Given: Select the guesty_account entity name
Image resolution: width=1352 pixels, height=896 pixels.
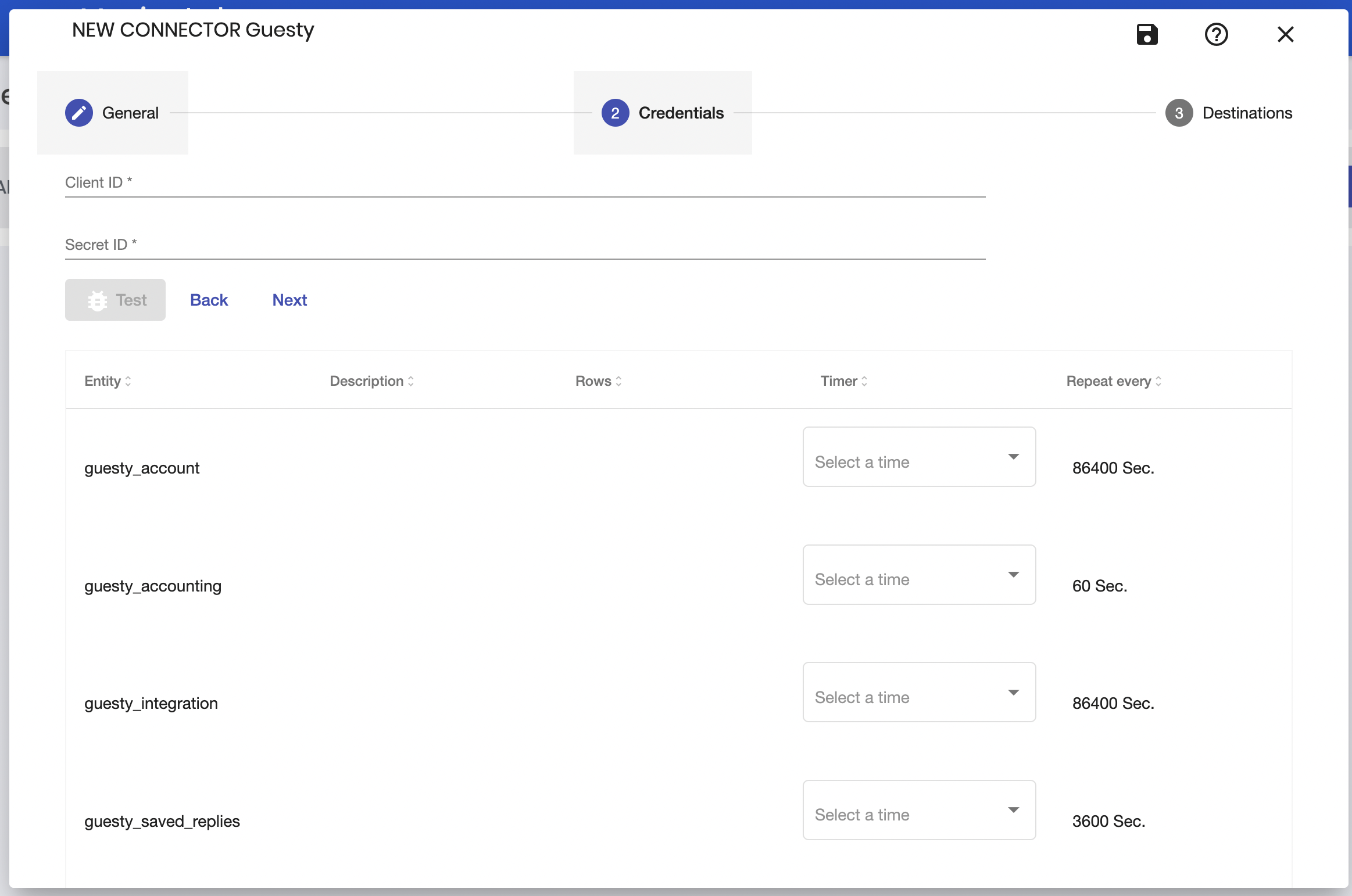Looking at the screenshot, I should [142, 468].
